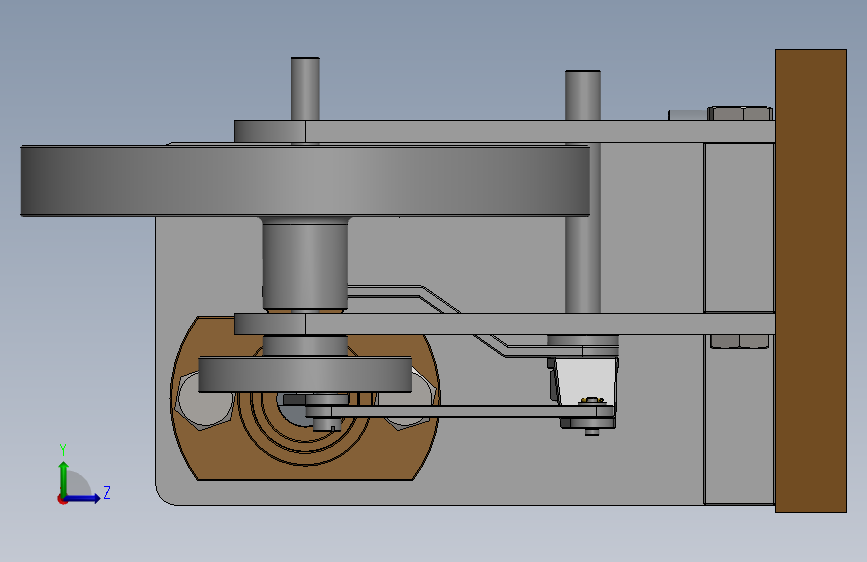The height and width of the screenshot is (562, 867).
Task: Click the green Y axis arrow
Action: click(64, 478)
